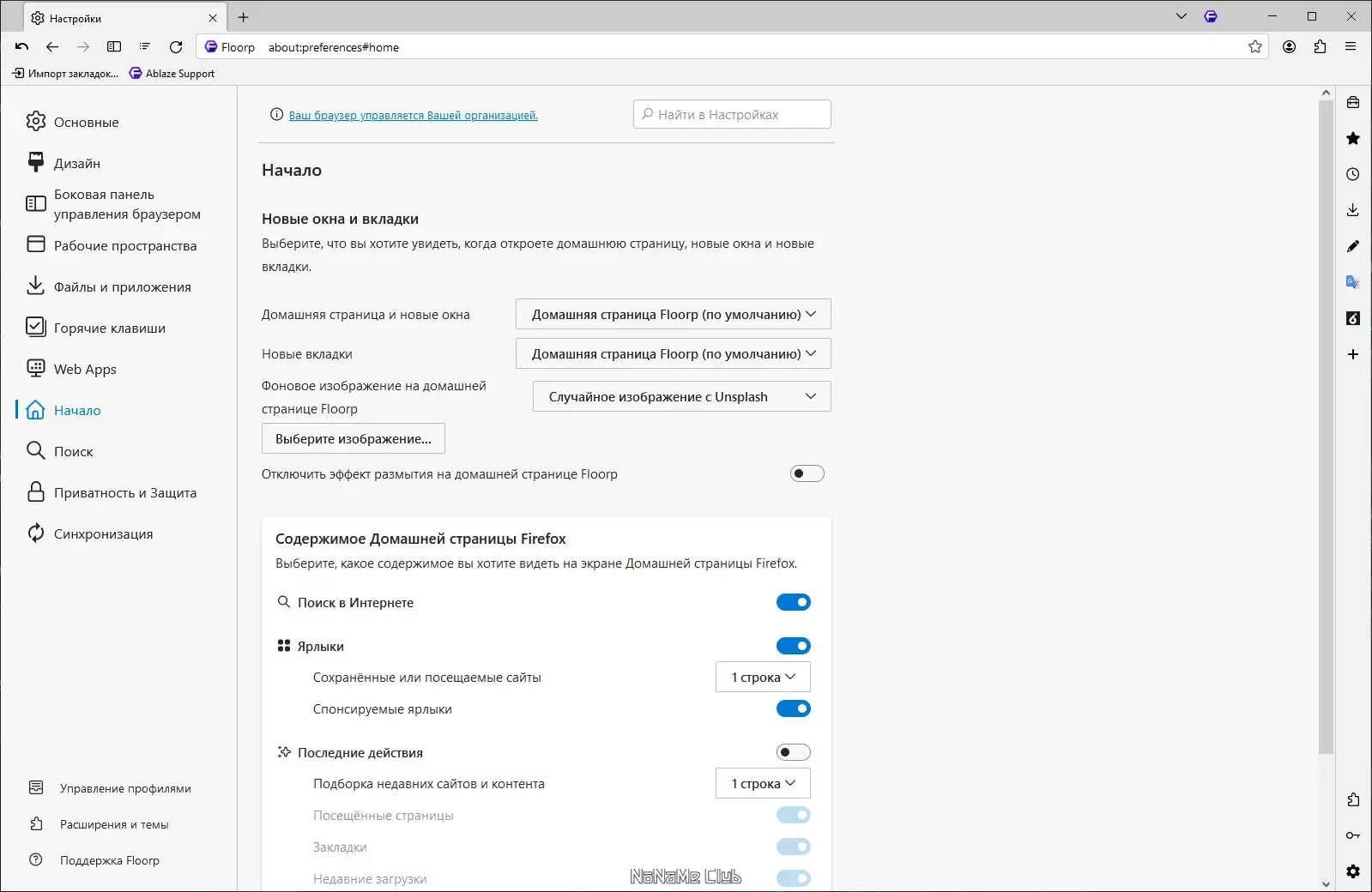Image resolution: width=1372 pixels, height=892 pixels.
Task: Open history clock in the right side panel
Action: point(1353,174)
